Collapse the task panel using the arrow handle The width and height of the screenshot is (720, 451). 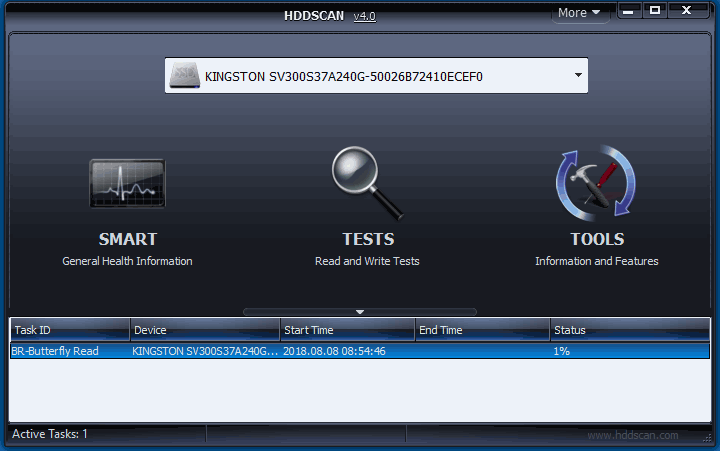pos(360,312)
